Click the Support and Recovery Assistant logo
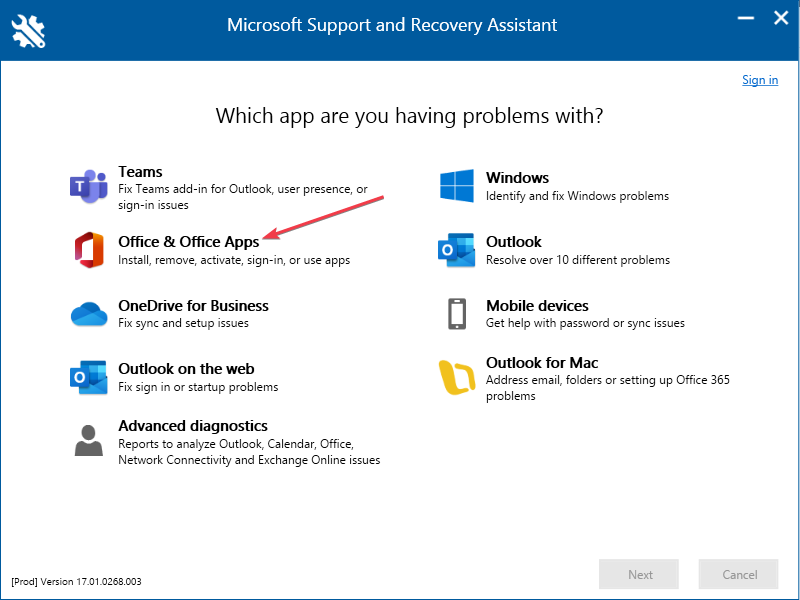The width and height of the screenshot is (800, 600). click(x=27, y=28)
